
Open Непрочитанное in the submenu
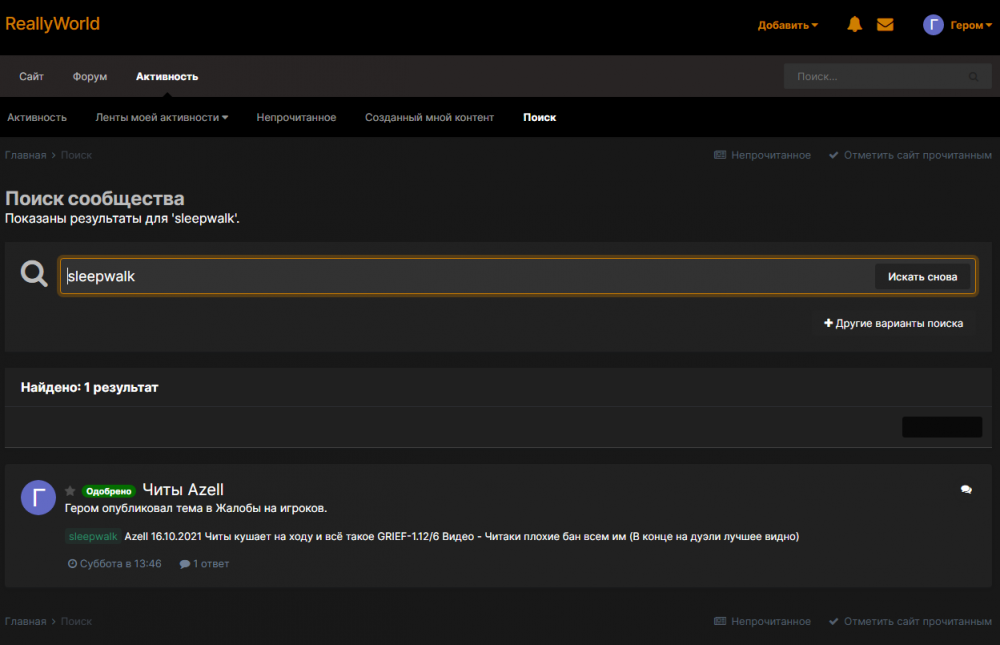(x=296, y=117)
